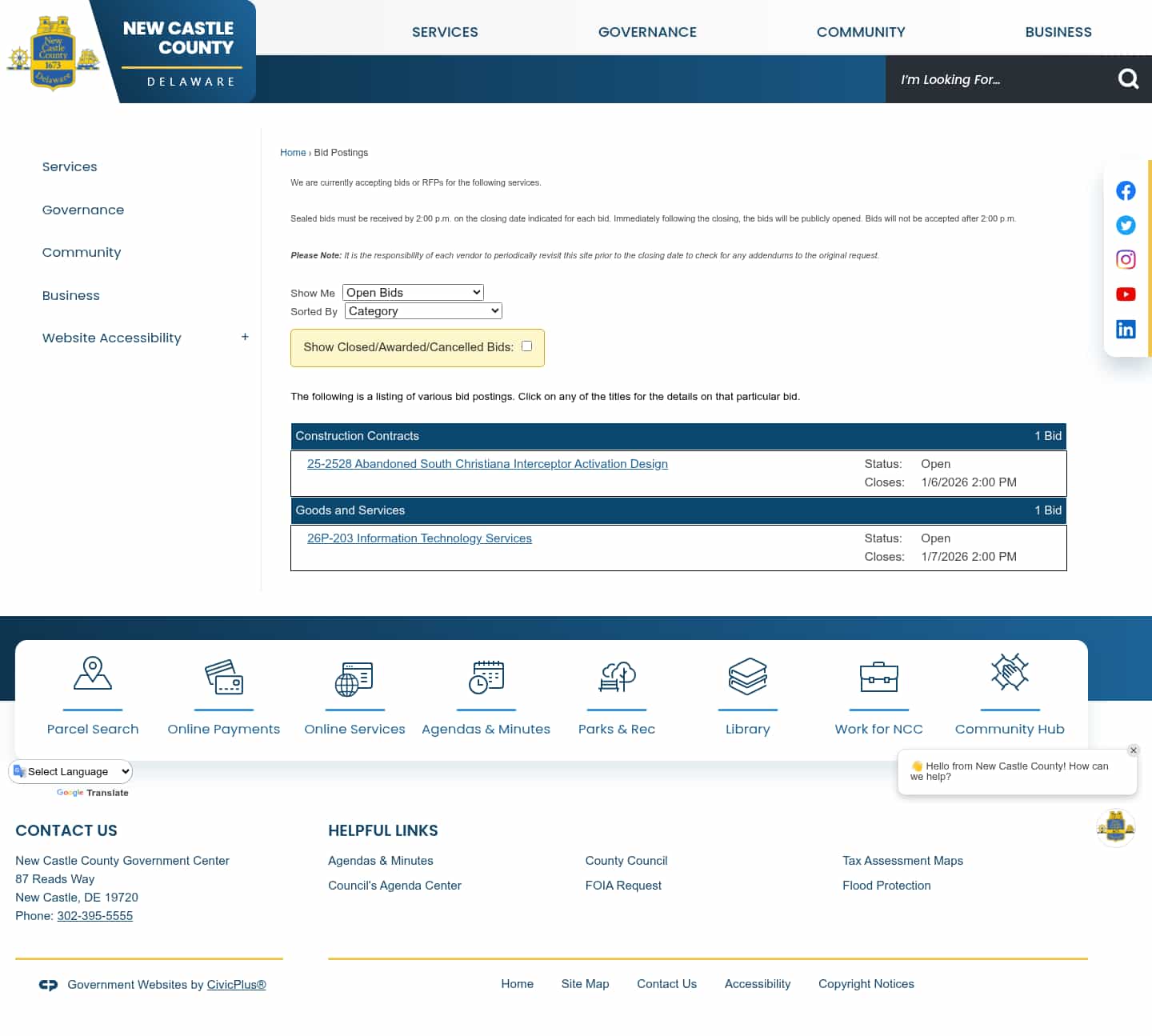This screenshot has height=1036, width=1152.
Task: Open the county seal chat launcher
Action: point(1115,827)
